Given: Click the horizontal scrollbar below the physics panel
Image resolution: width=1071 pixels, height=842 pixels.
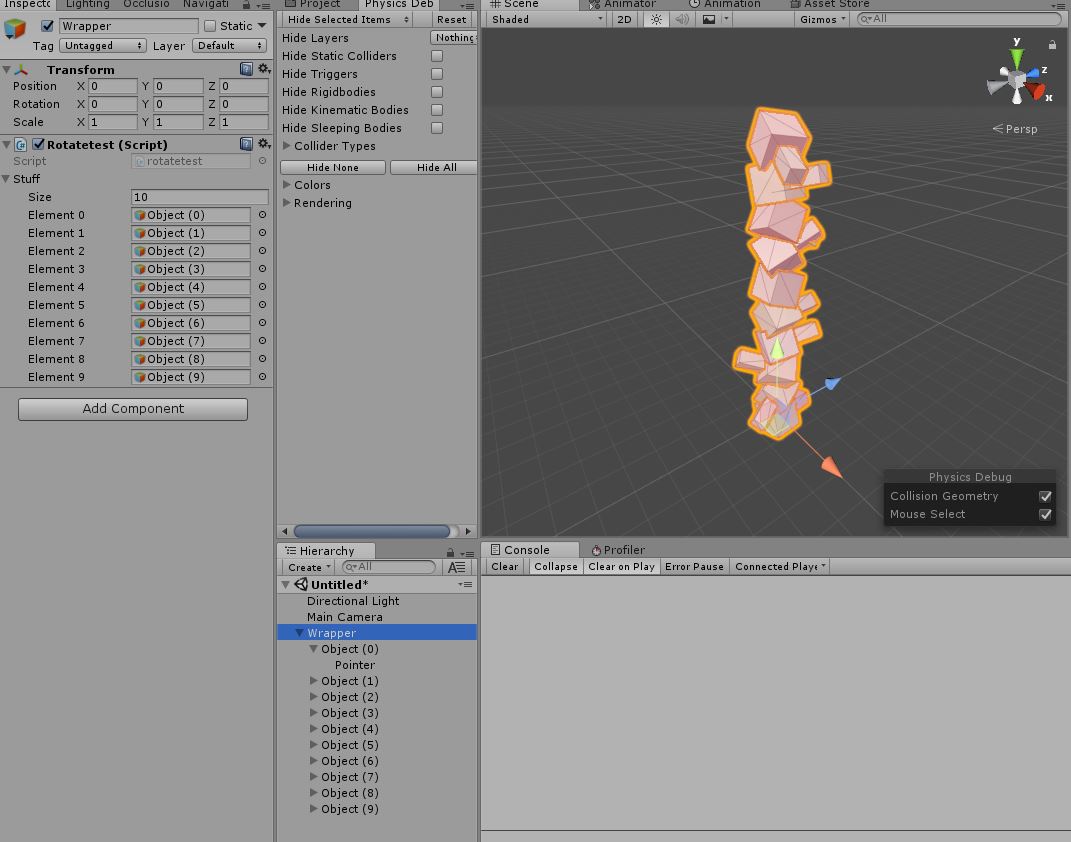Looking at the screenshot, I should (x=375, y=531).
